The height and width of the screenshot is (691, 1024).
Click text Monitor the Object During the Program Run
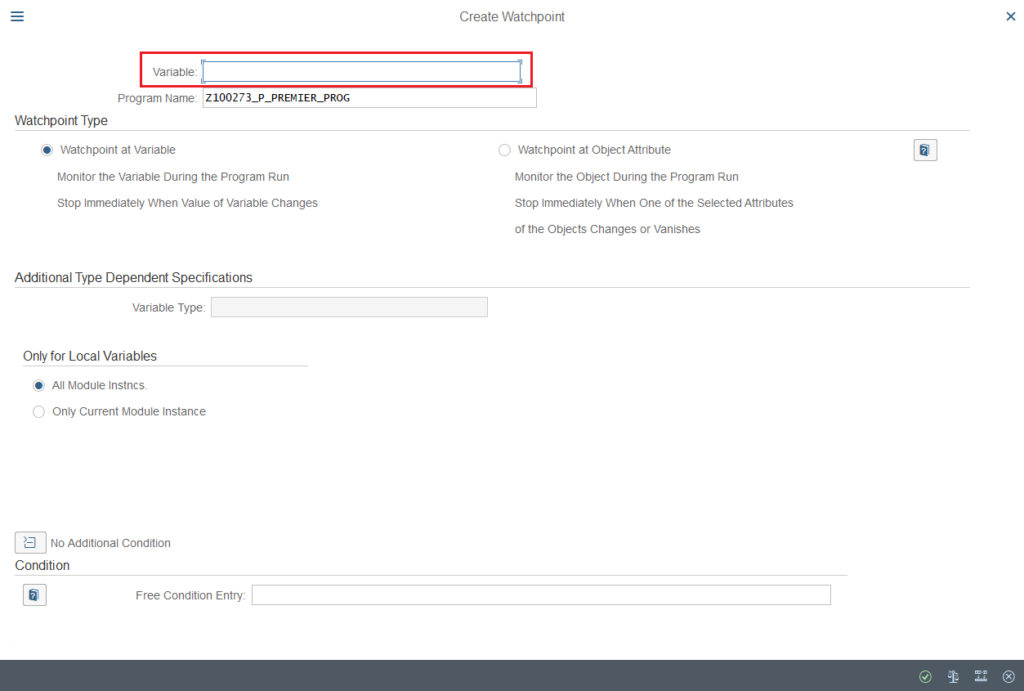626,177
